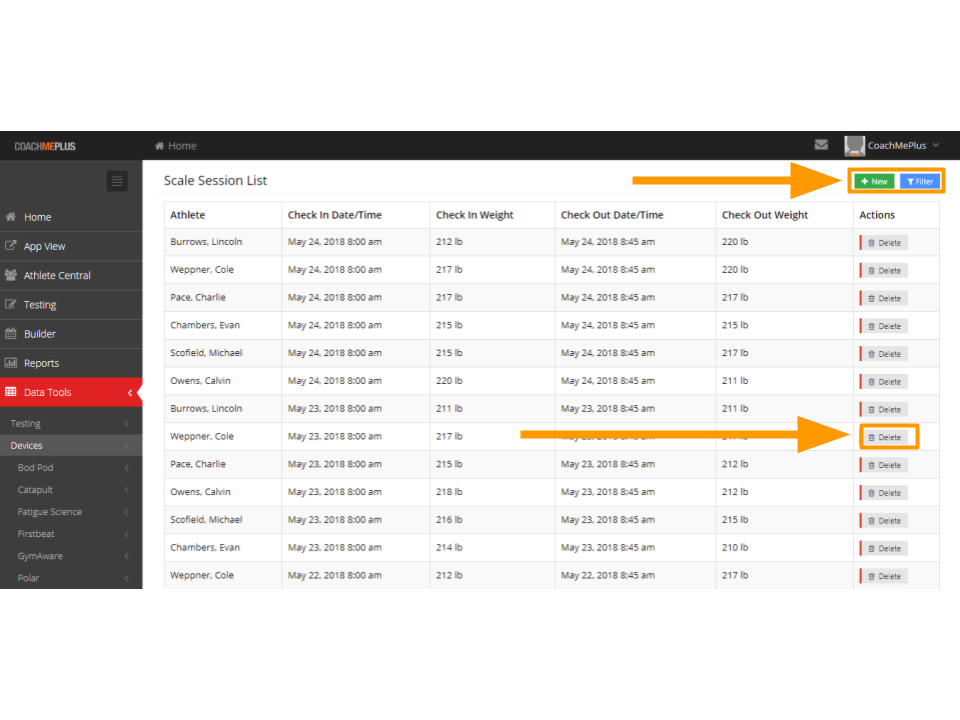This screenshot has height=720, width=960.
Task: Delete Burrows, Lincoln May 24 session
Action: [883, 243]
